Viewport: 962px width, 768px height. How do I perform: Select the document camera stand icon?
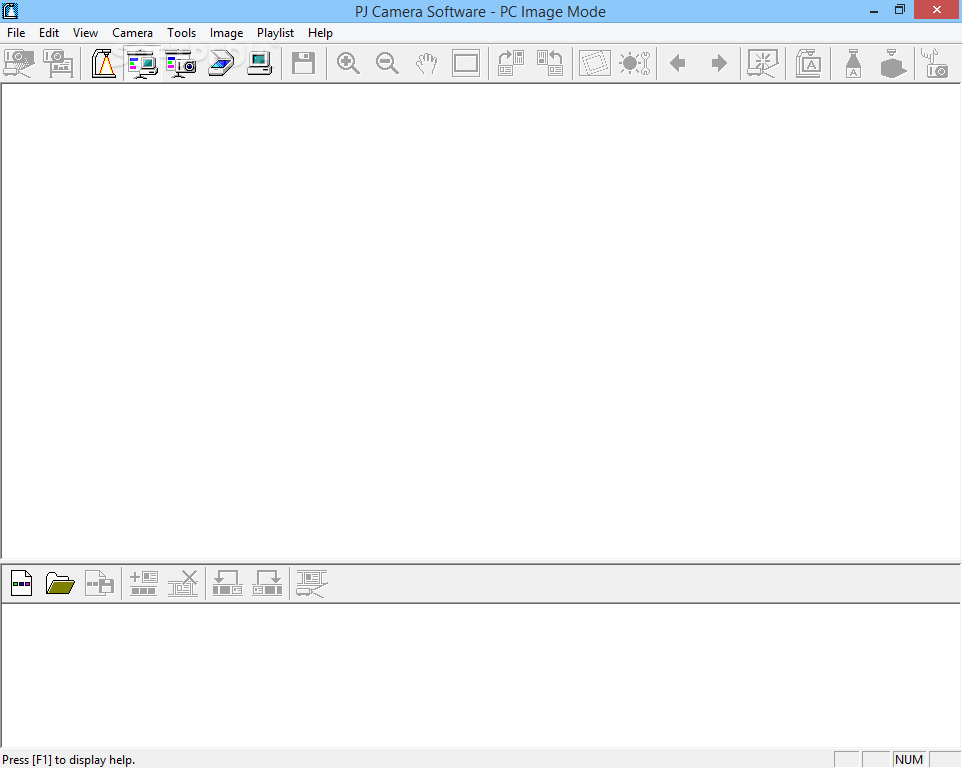(x=104, y=63)
